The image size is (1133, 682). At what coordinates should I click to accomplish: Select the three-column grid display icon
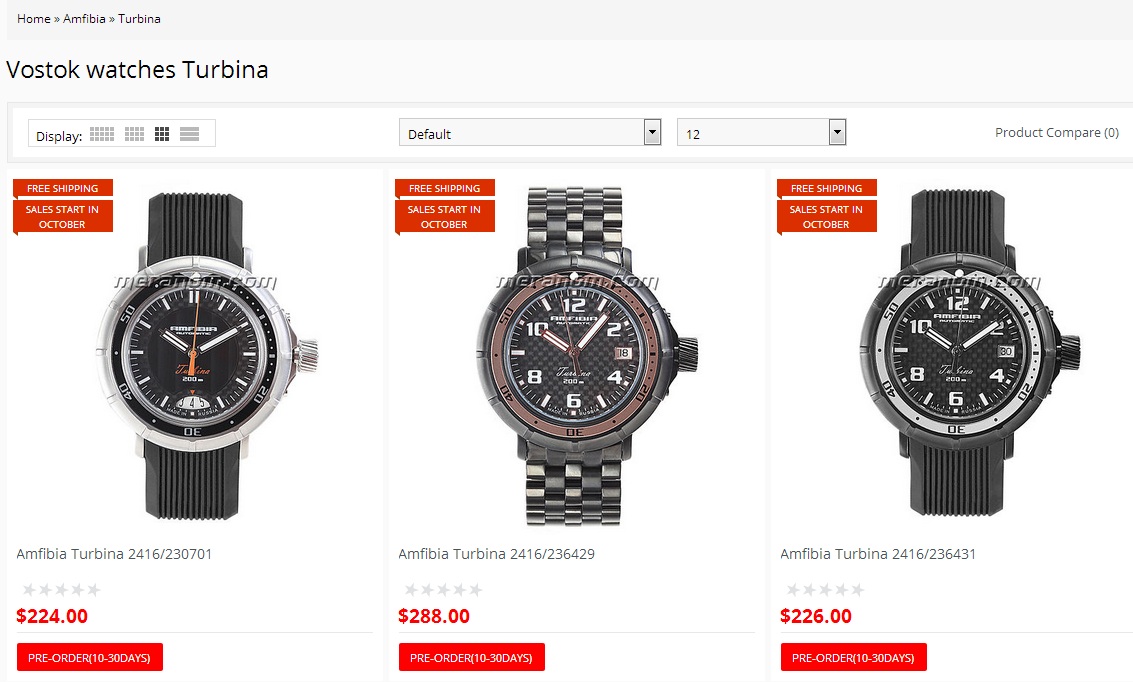[x=162, y=134]
